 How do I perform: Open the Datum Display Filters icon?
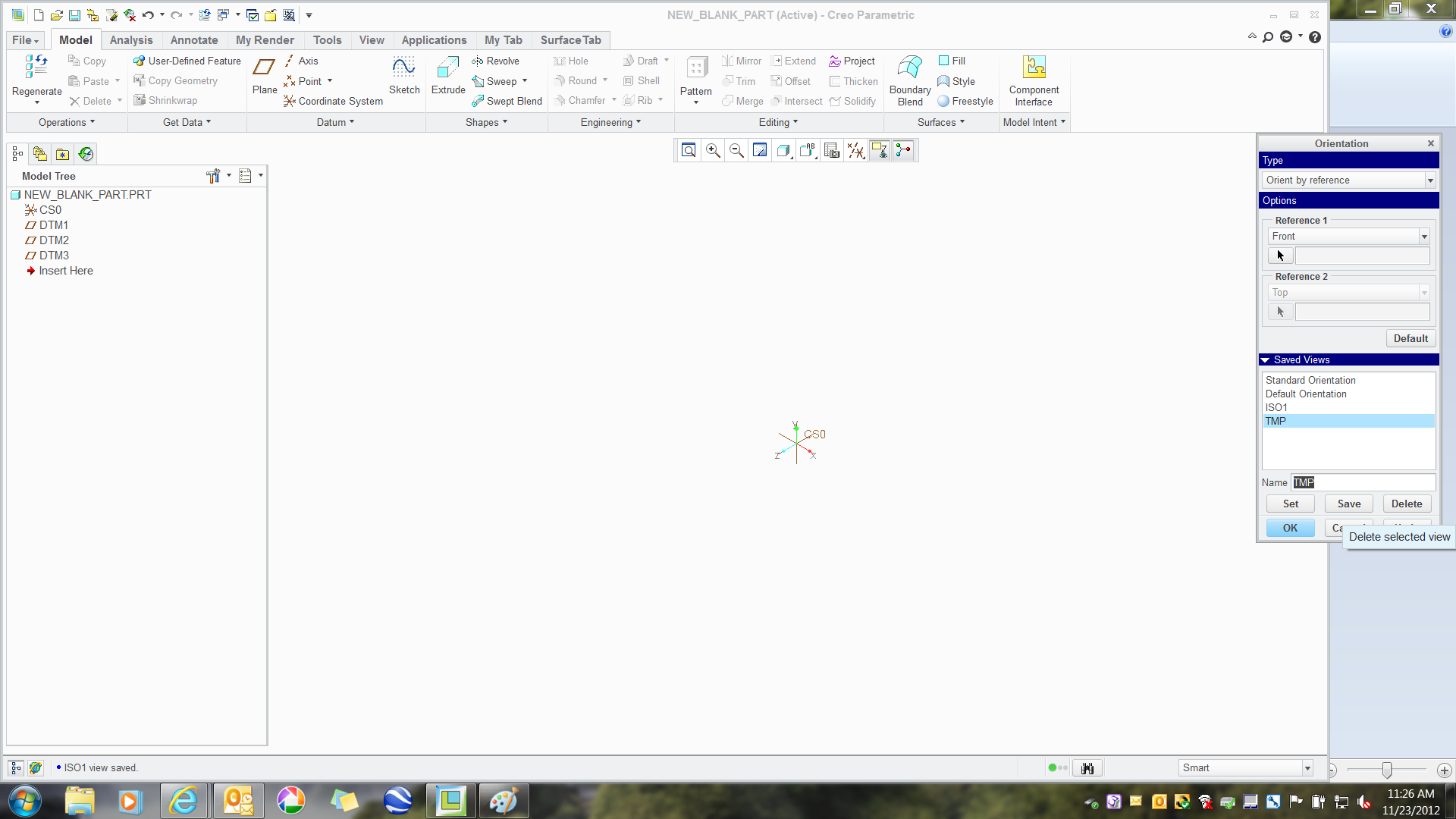tap(856, 150)
